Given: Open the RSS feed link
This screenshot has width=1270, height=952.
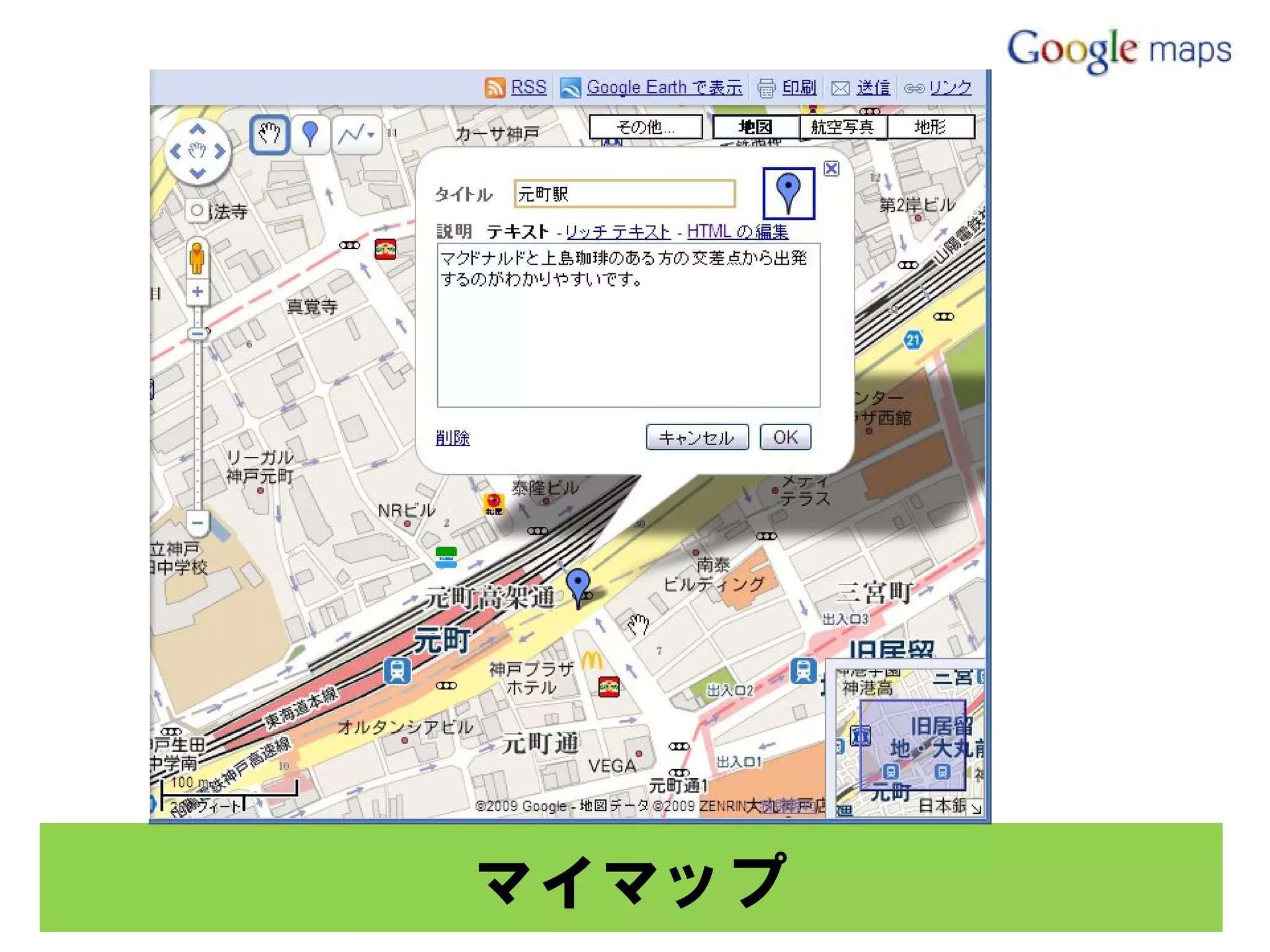Looking at the screenshot, I should coord(528,87).
